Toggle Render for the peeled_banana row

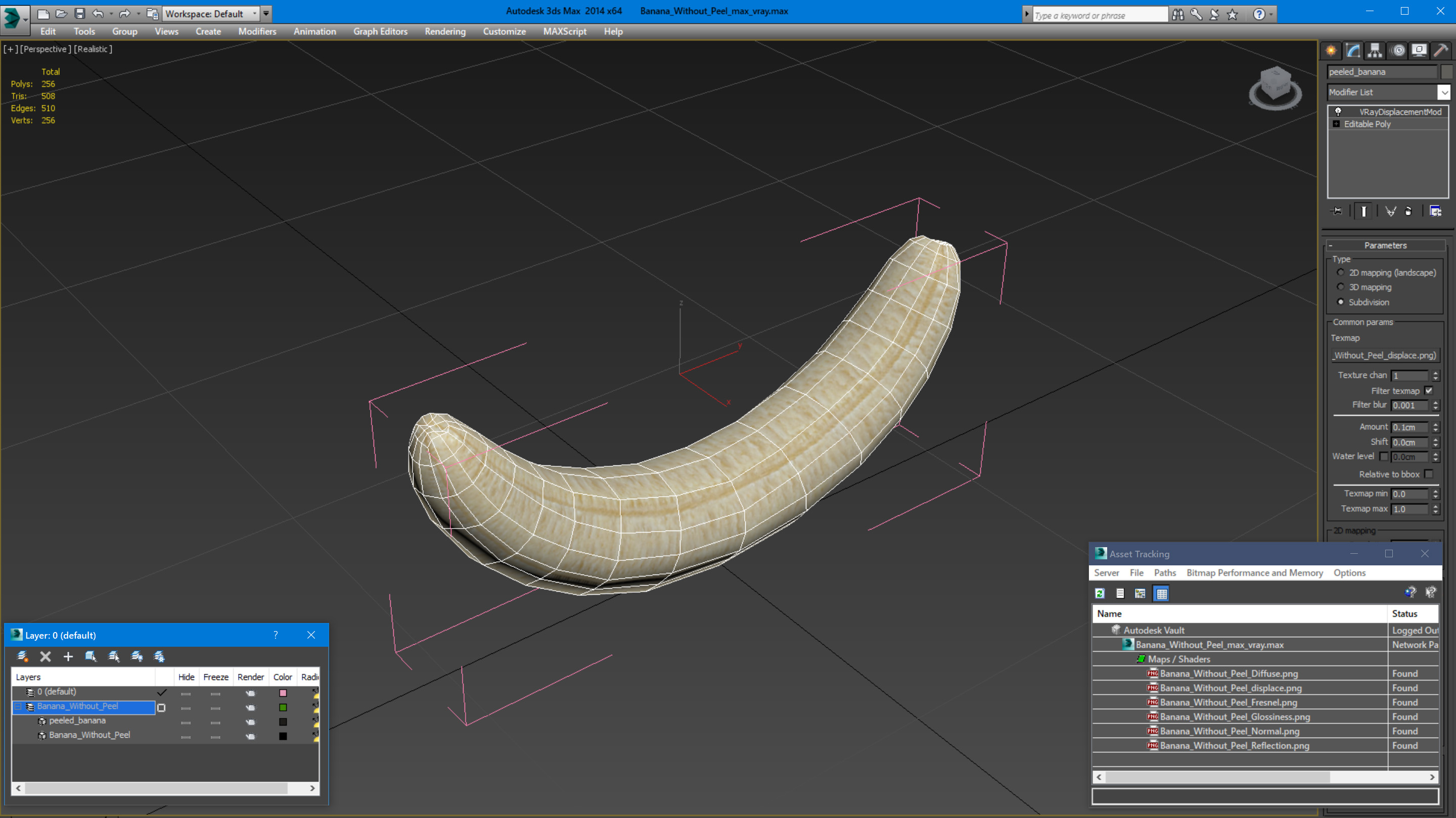[x=250, y=722]
